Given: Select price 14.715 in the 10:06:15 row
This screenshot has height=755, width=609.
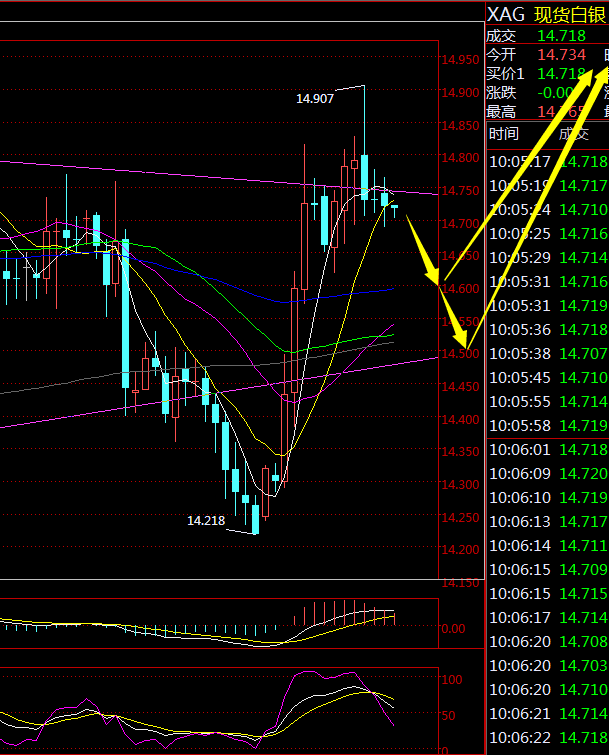Looking at the screenshot, I should point(583,594).
